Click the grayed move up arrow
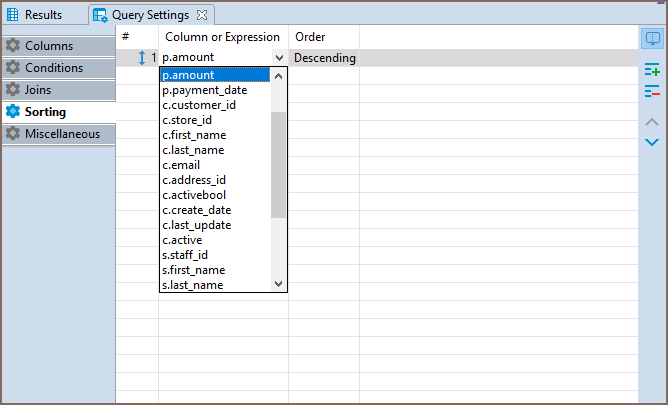 652,121
